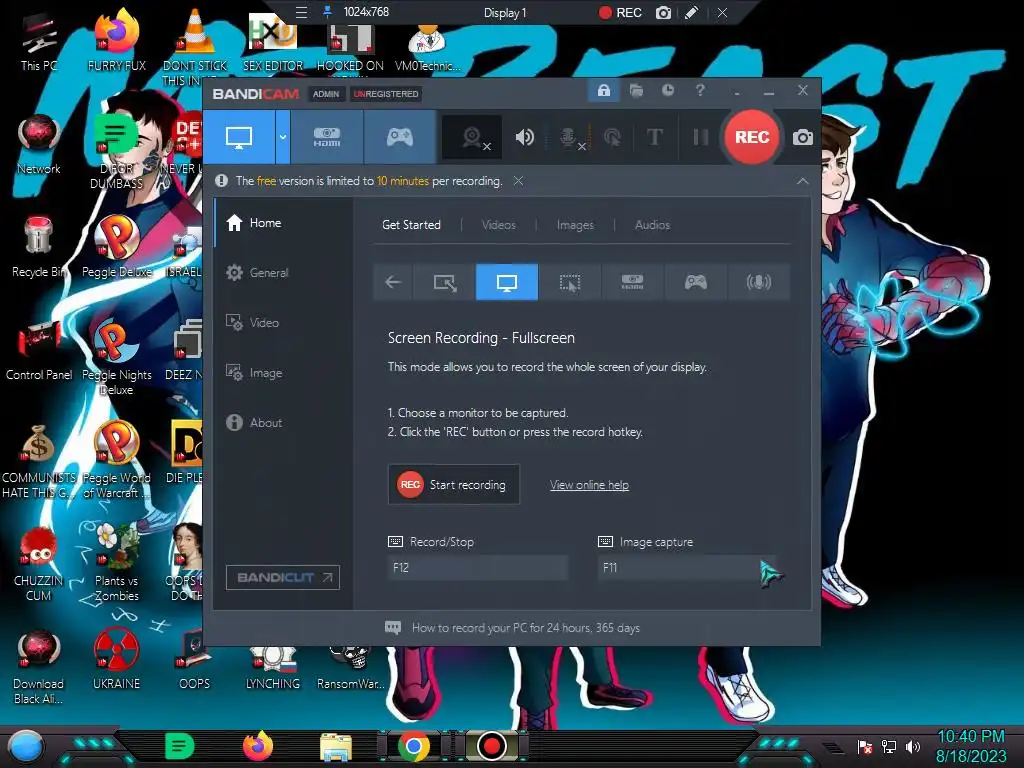Open the About section

283,423
